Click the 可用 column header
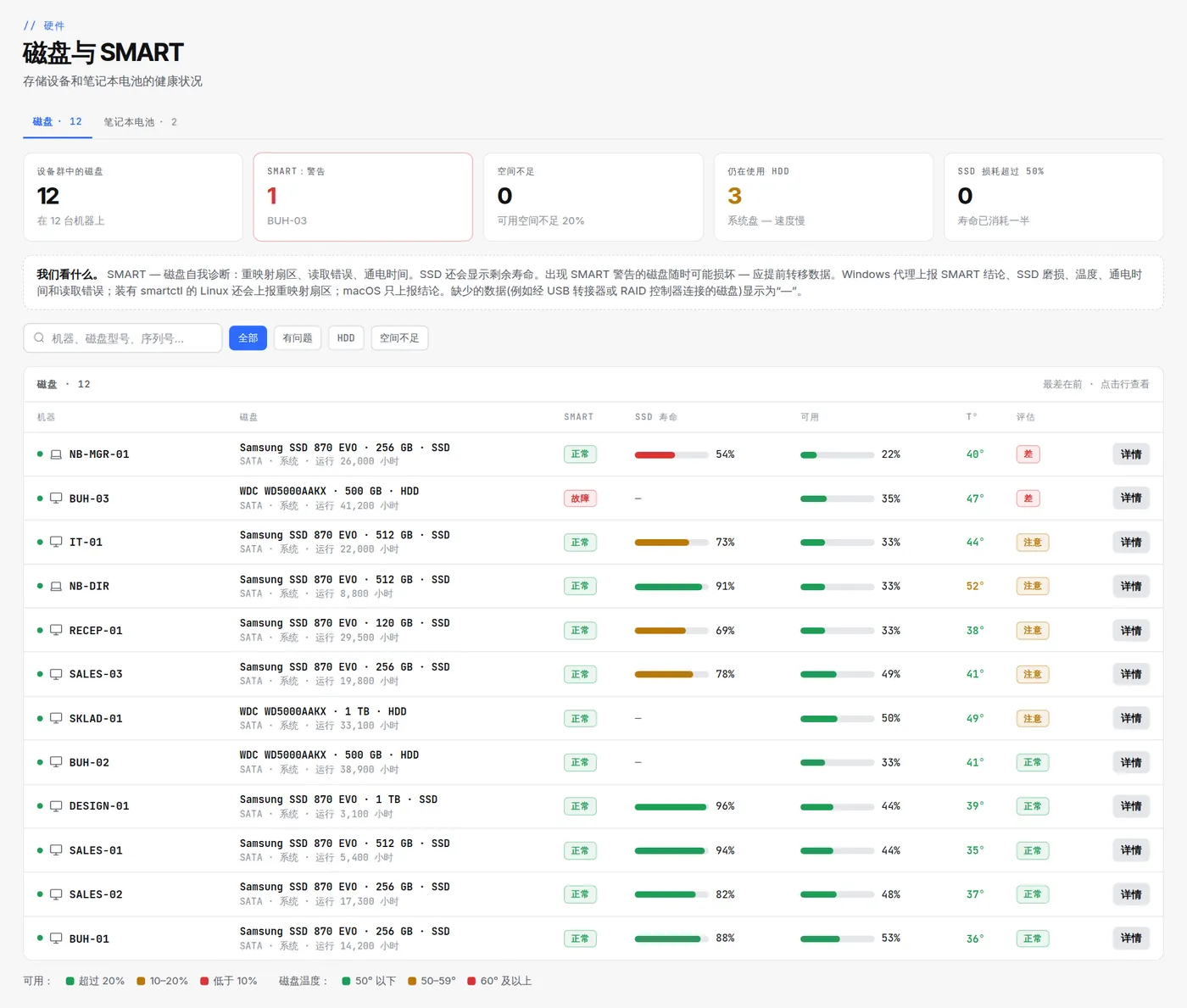The height and width of the screenshot is (1008, 1187). (x=810, y=417)
